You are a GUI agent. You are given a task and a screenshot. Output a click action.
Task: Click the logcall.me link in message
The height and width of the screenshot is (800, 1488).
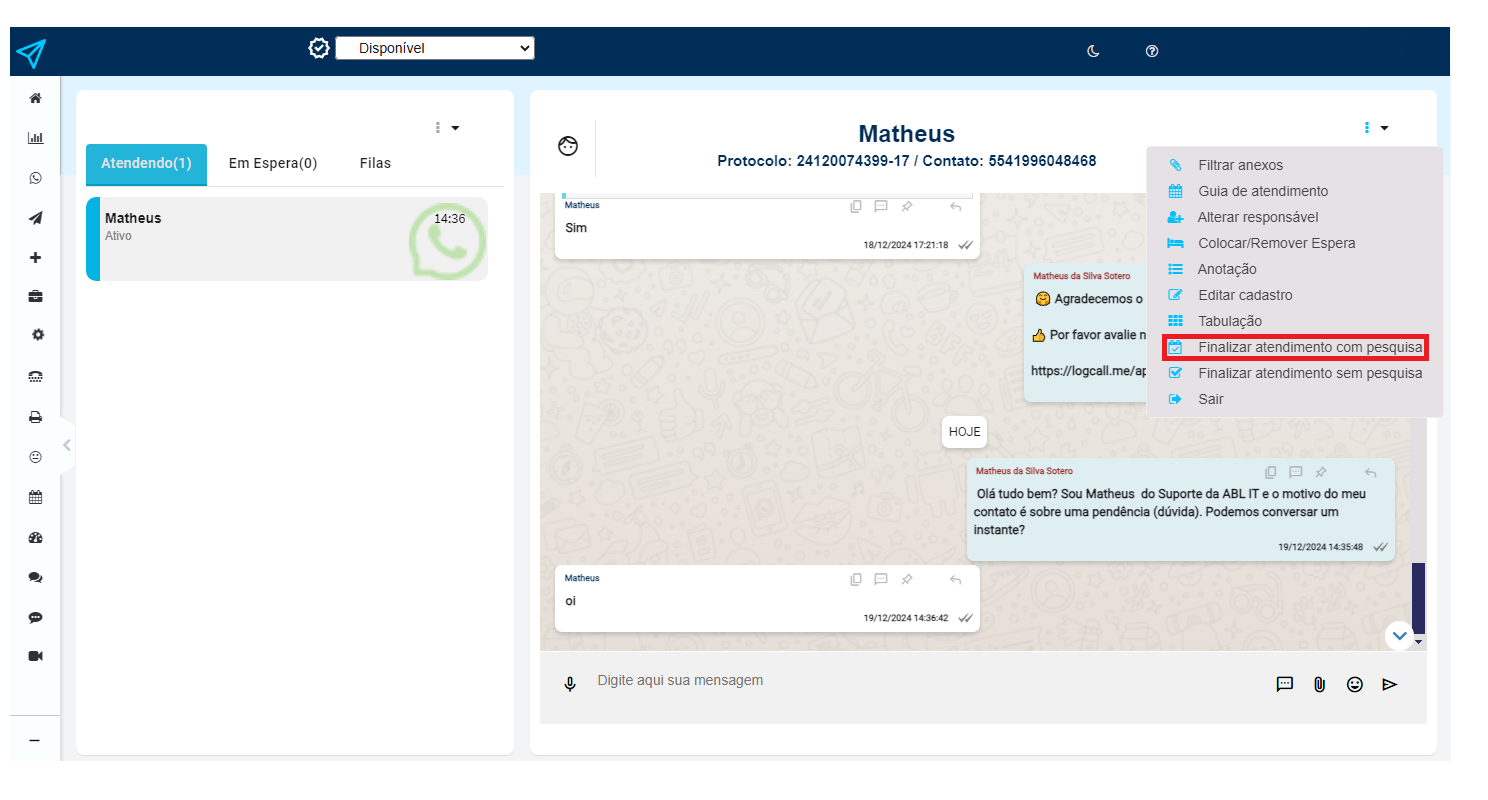(x=1088, y=370)
